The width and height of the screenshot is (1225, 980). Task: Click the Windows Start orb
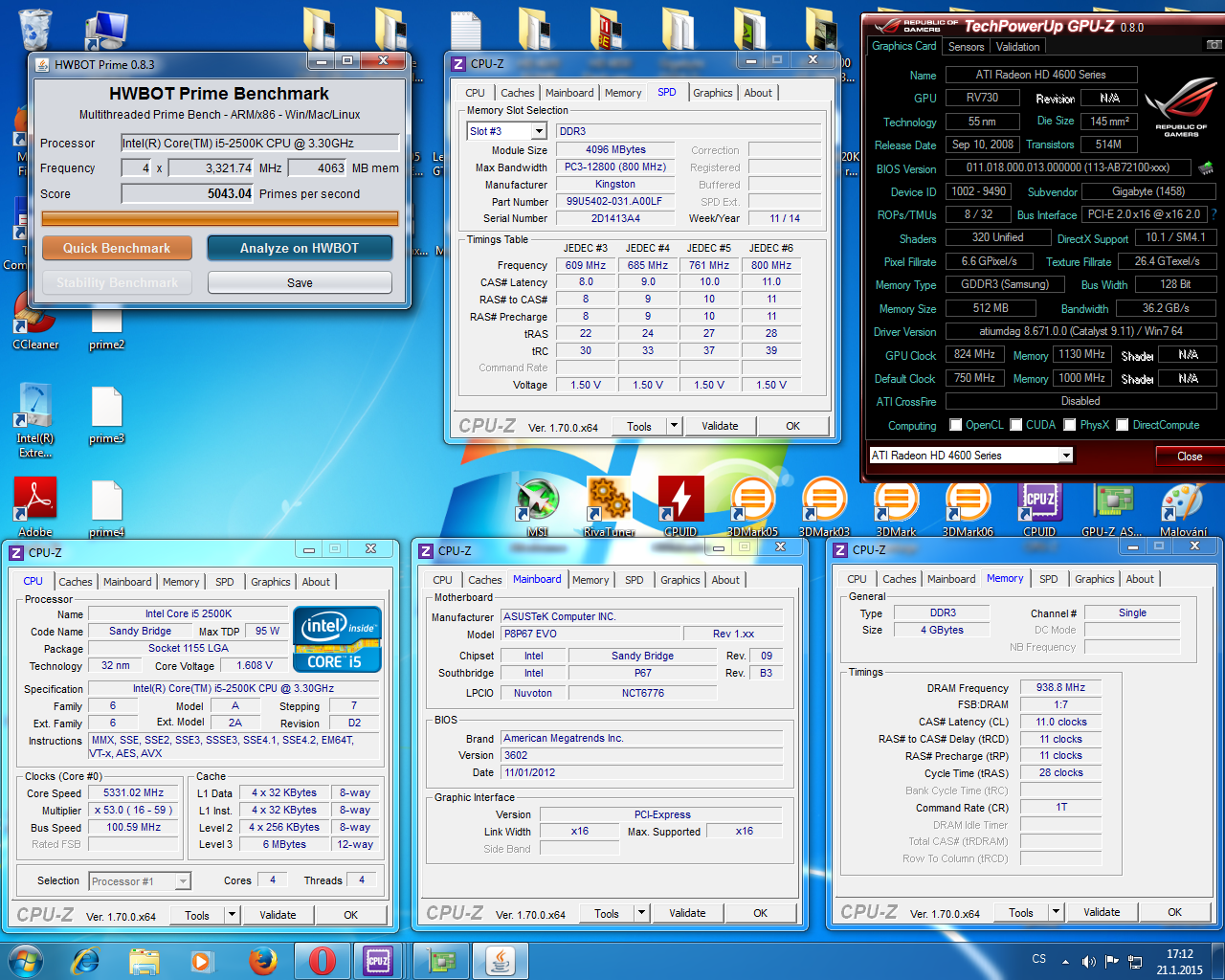26,961
